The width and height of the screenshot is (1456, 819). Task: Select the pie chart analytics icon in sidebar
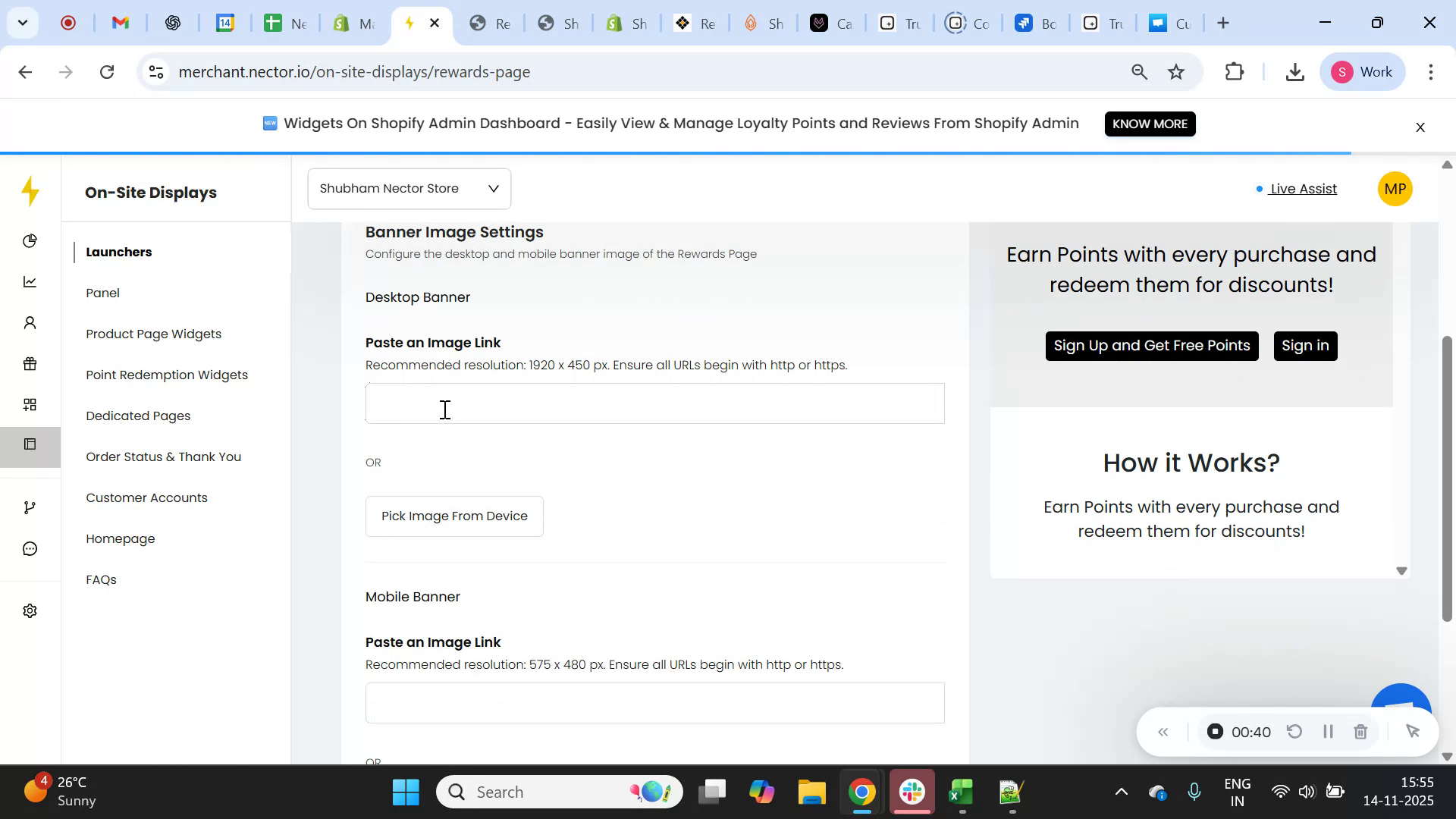pos(30,240)
